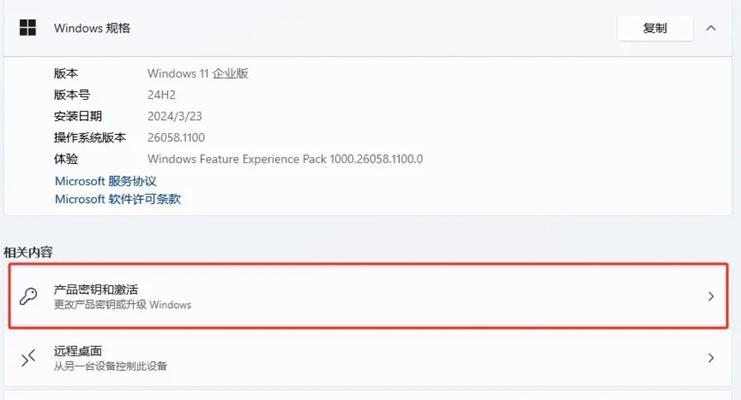The image size is (741, 400).
Task: Click the key icon for 产品密钥和激活
Action: tap(28, 296)
